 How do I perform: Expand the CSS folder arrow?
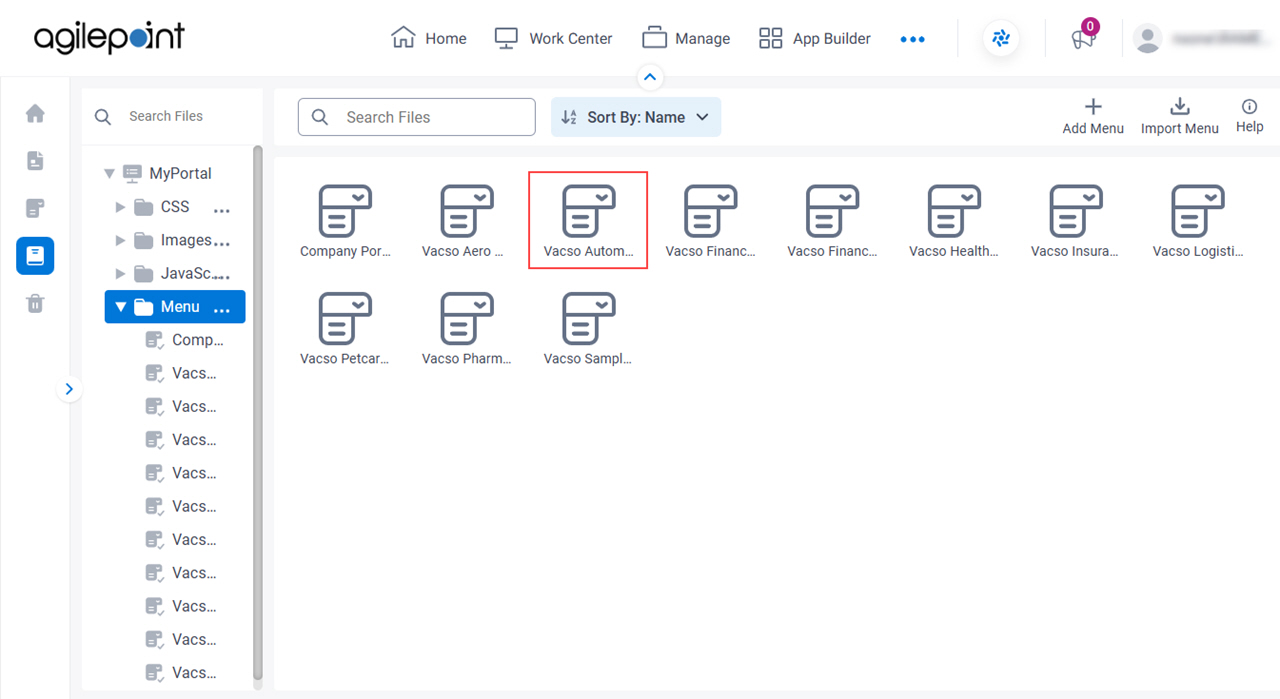pyautogui.click(x=120, y=207)
